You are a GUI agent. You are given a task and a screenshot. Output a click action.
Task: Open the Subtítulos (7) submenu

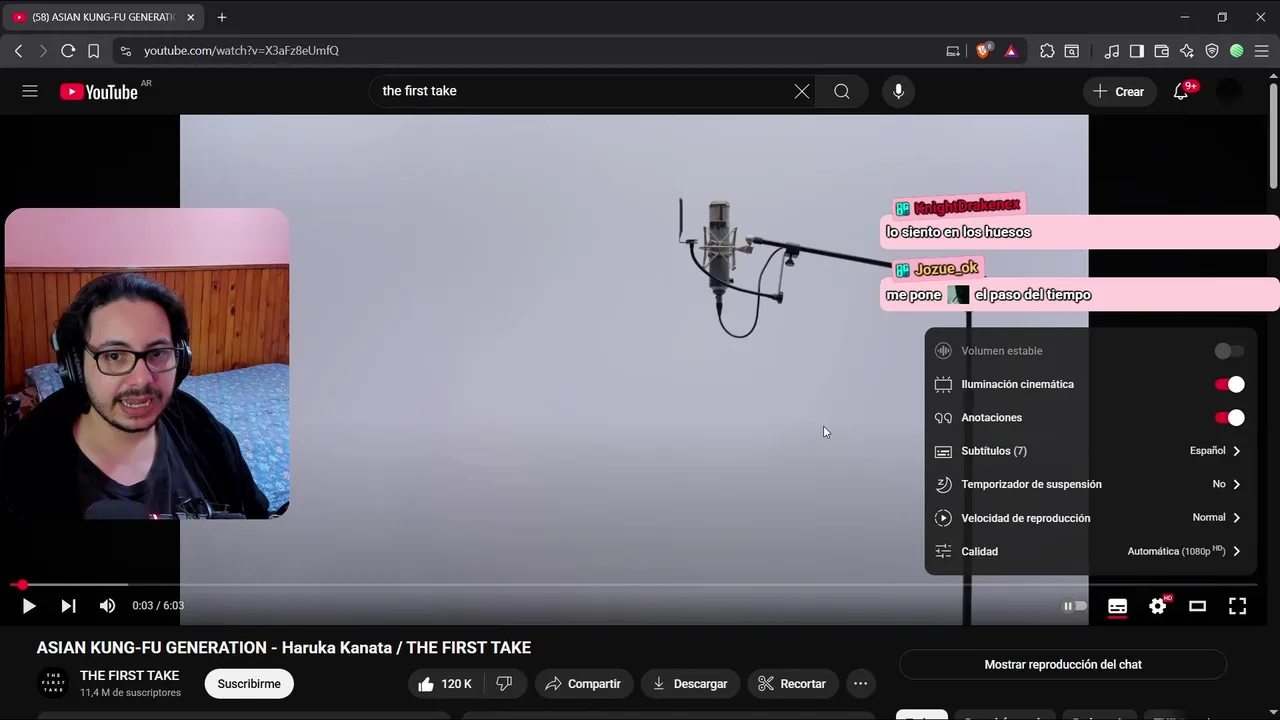(x=1090, y=451)
